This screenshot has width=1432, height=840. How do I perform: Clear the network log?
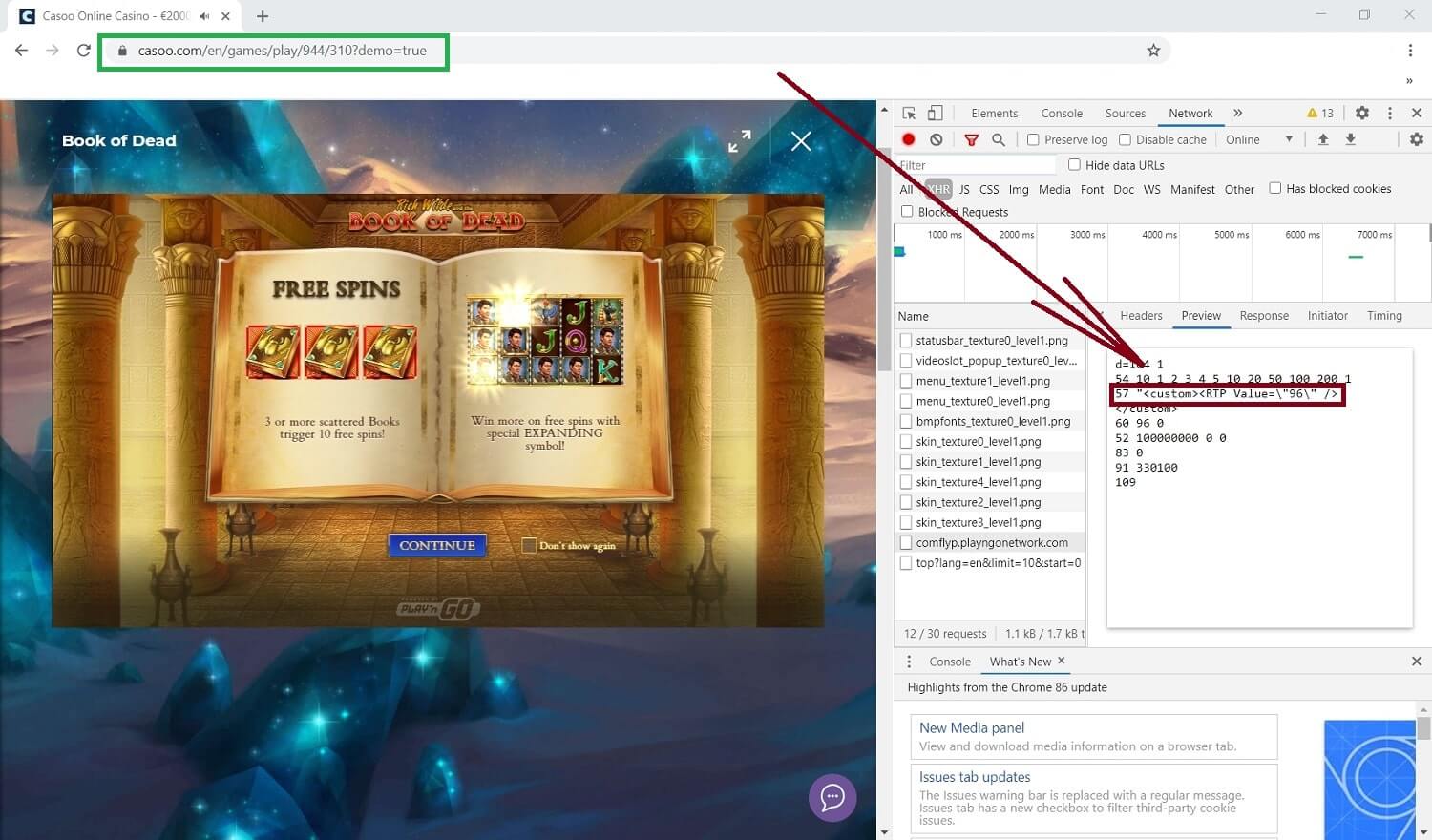(x=937, y=139)
